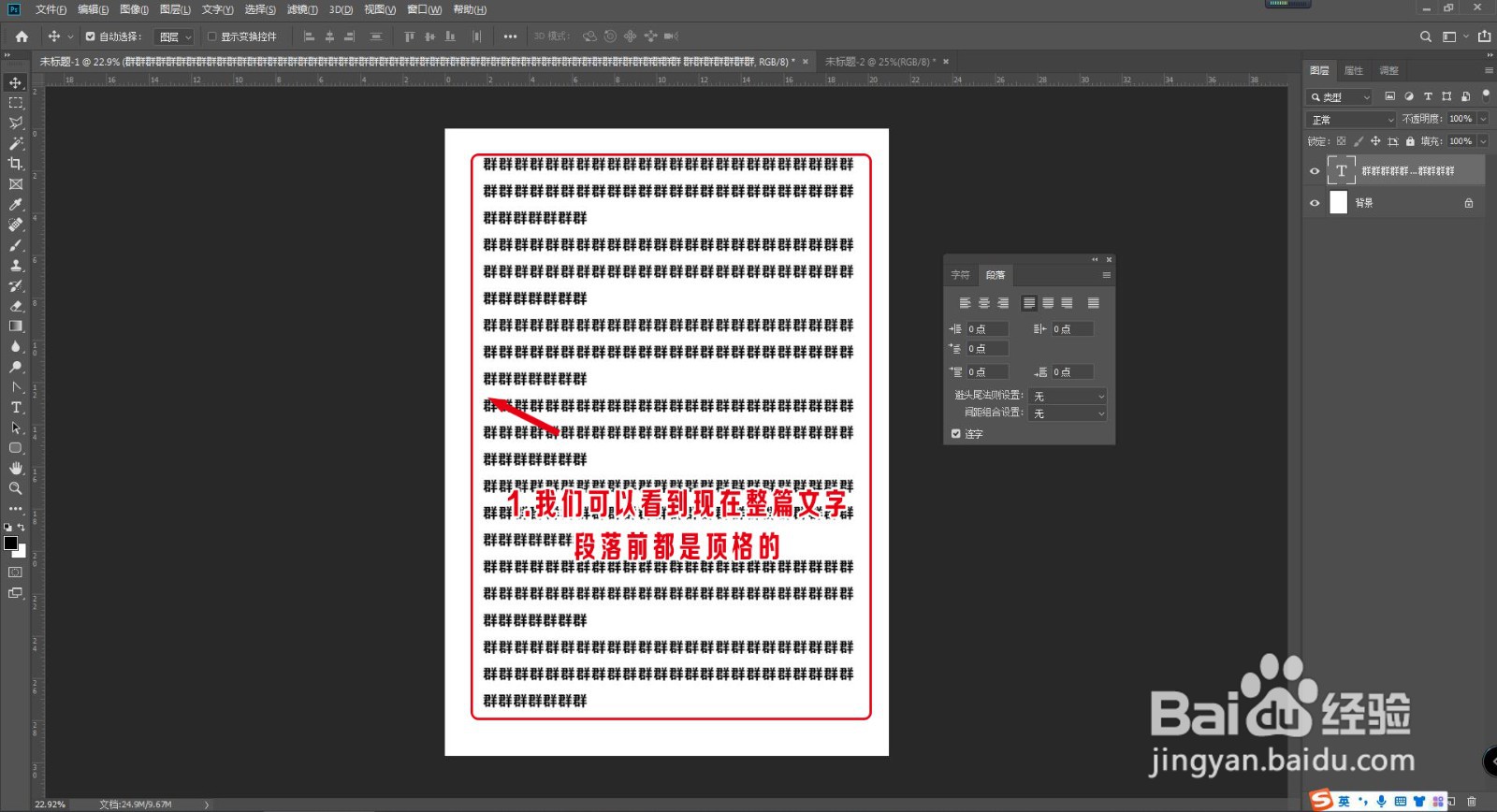Select the Gradient tool

click(16, 326)
